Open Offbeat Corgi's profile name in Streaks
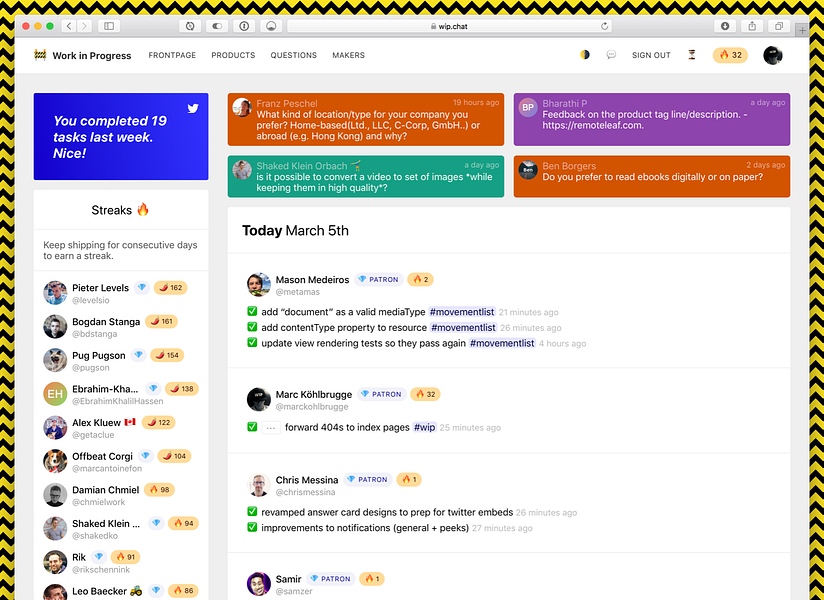Image resolution: width=824 pixels, height=600 pixels. pyautogui.click(x=102, y=456)
